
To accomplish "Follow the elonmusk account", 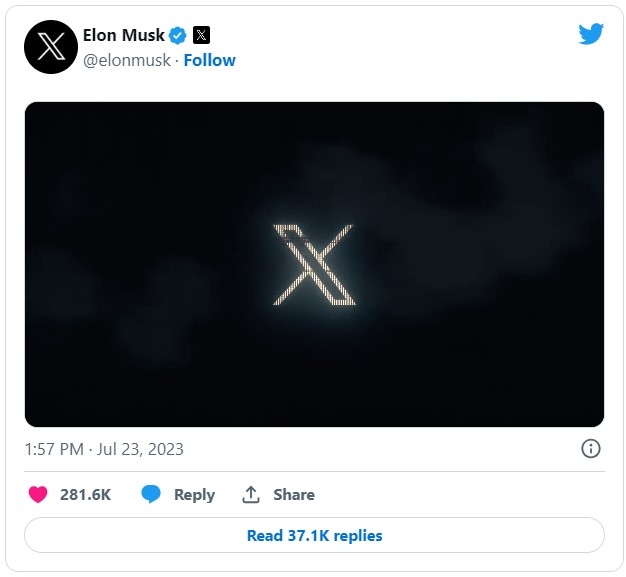I will 210,60.
